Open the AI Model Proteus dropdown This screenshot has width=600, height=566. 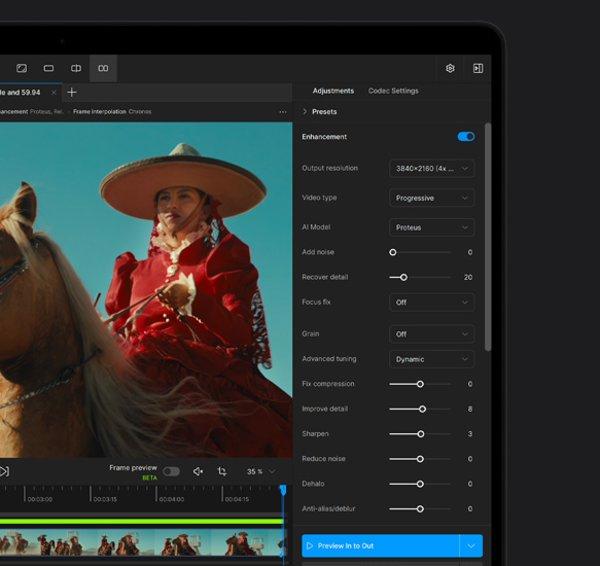pyautogui.click(x=431, y=227)
